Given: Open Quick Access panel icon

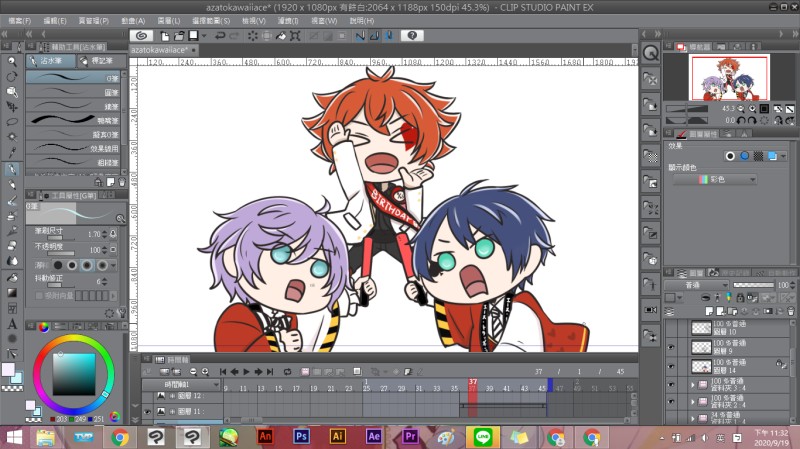Looking at the screenshot, I should [651, 53].
